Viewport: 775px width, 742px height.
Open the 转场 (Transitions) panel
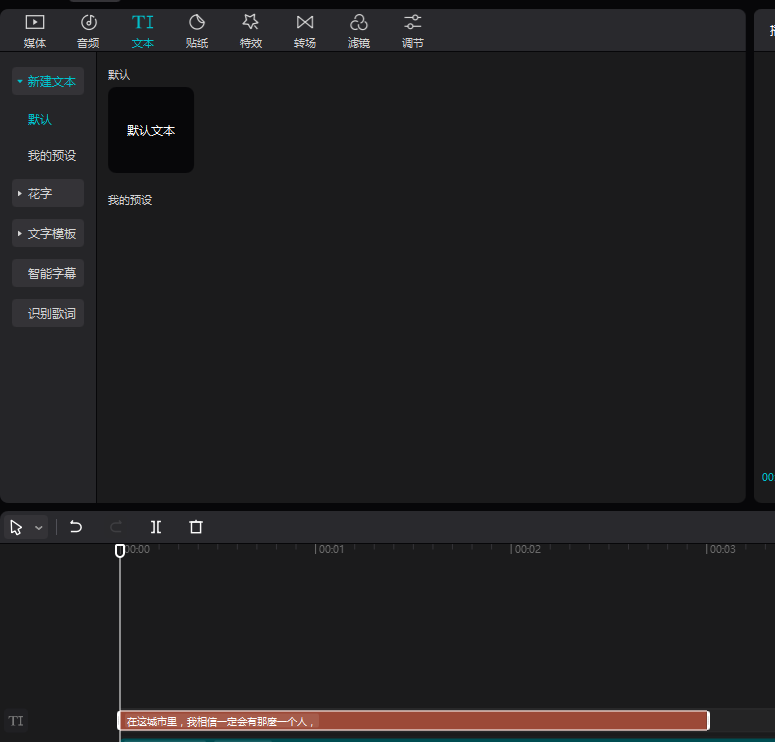(x=305, y=30)
